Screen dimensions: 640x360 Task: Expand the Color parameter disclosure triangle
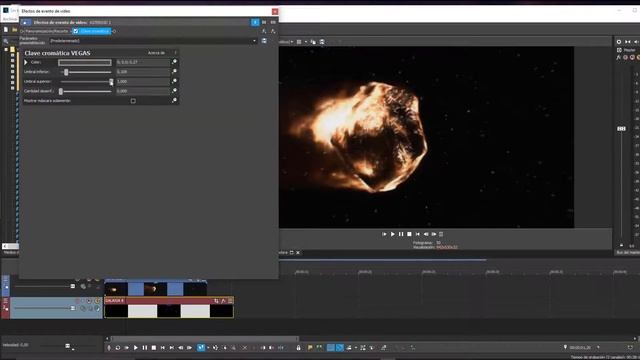(26, 62)
